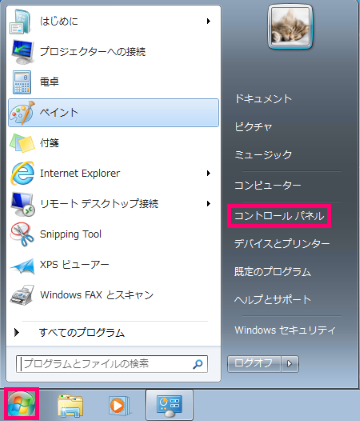Viewport: 360px width, 421px height.
Task: Expand the はじめに submenu arrow
Action: tap(208, 21)
